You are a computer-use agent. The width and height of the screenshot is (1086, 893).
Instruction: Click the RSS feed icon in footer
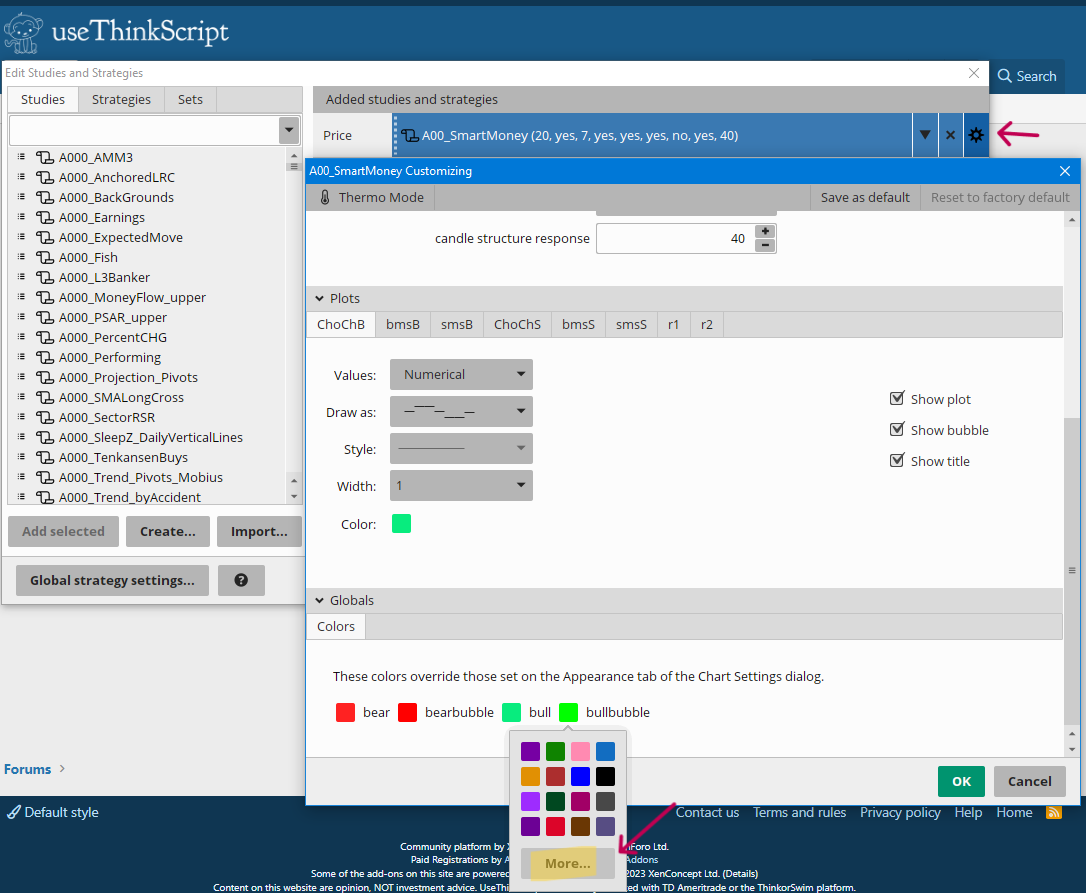(1053, 812)
